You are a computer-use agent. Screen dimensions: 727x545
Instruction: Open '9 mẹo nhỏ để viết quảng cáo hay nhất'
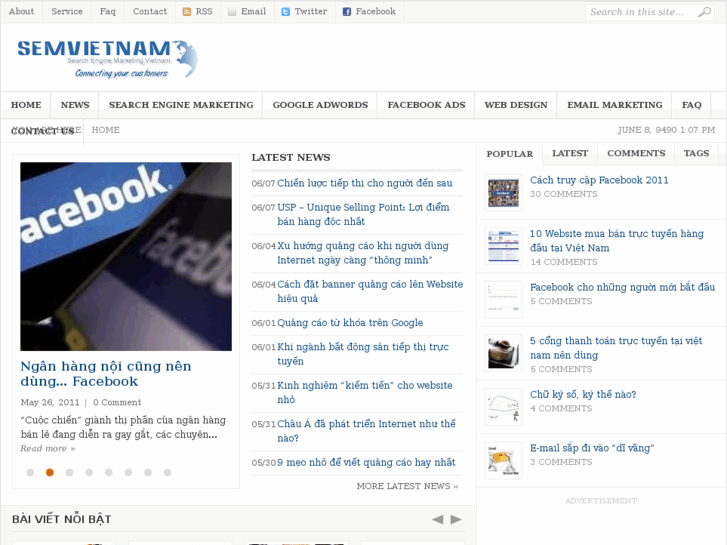(366, 462)
